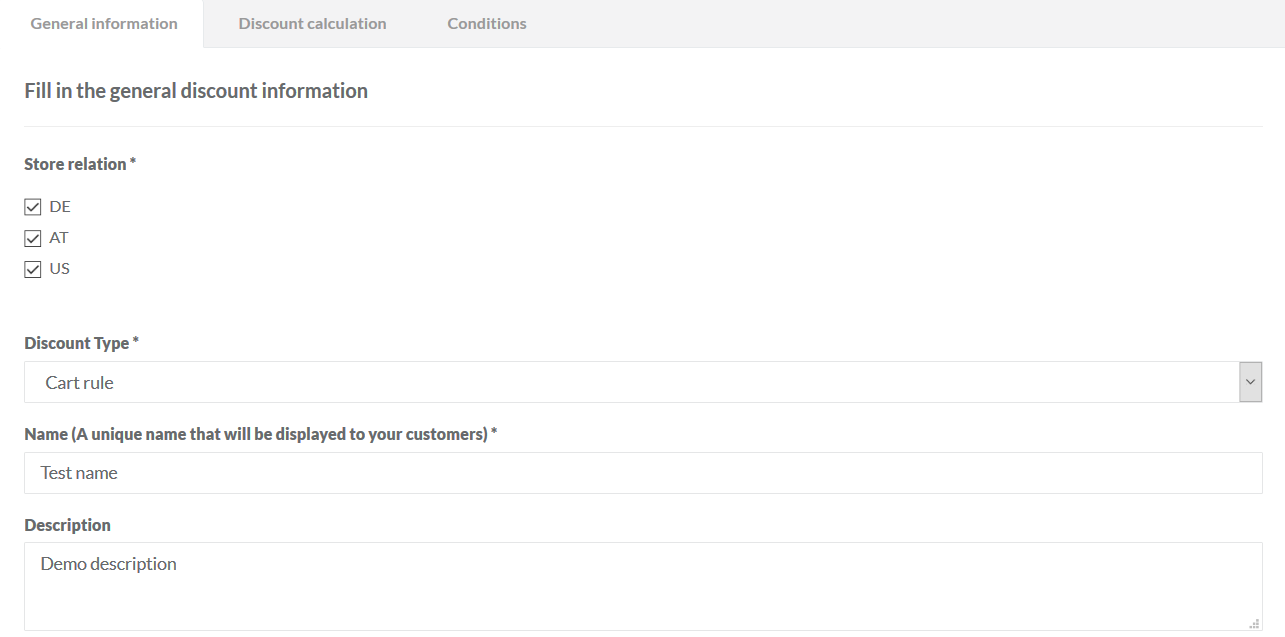This screenshot has height=637, width=1285.
Task: Click the US store label text
Action: (x=60, y=269)
